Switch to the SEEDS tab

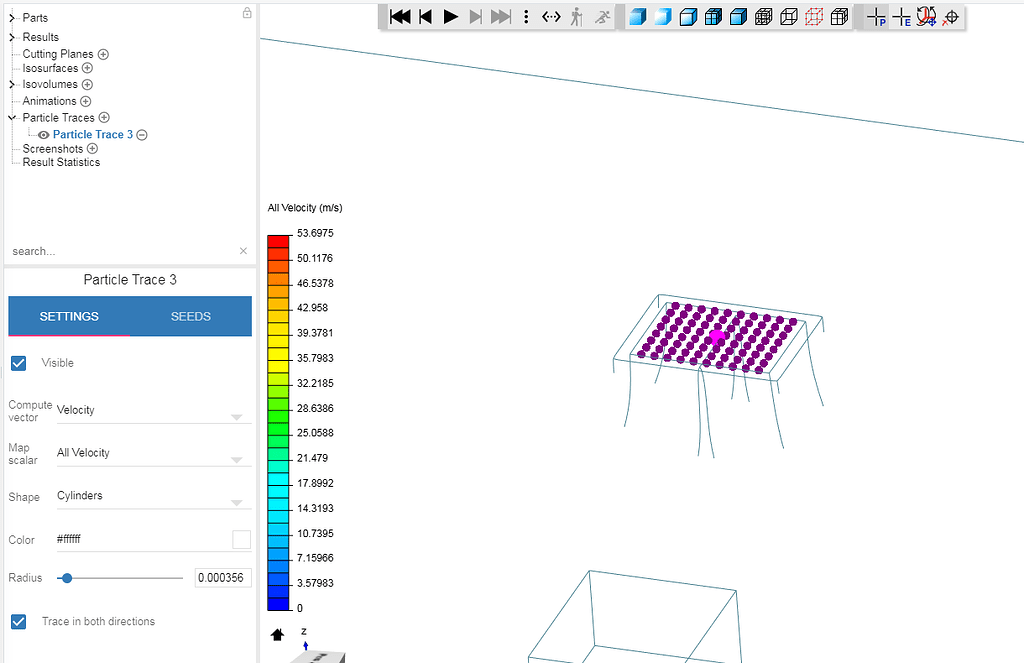190,316
